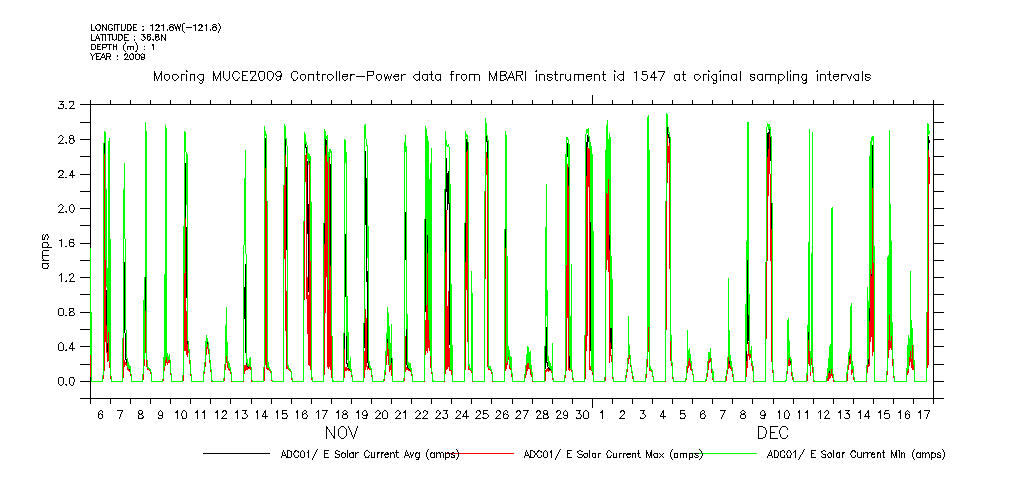Click the 2.0 tick label on y-axis
The width and height of the screenshot is (1009, 504).
[x=67, y=209]
